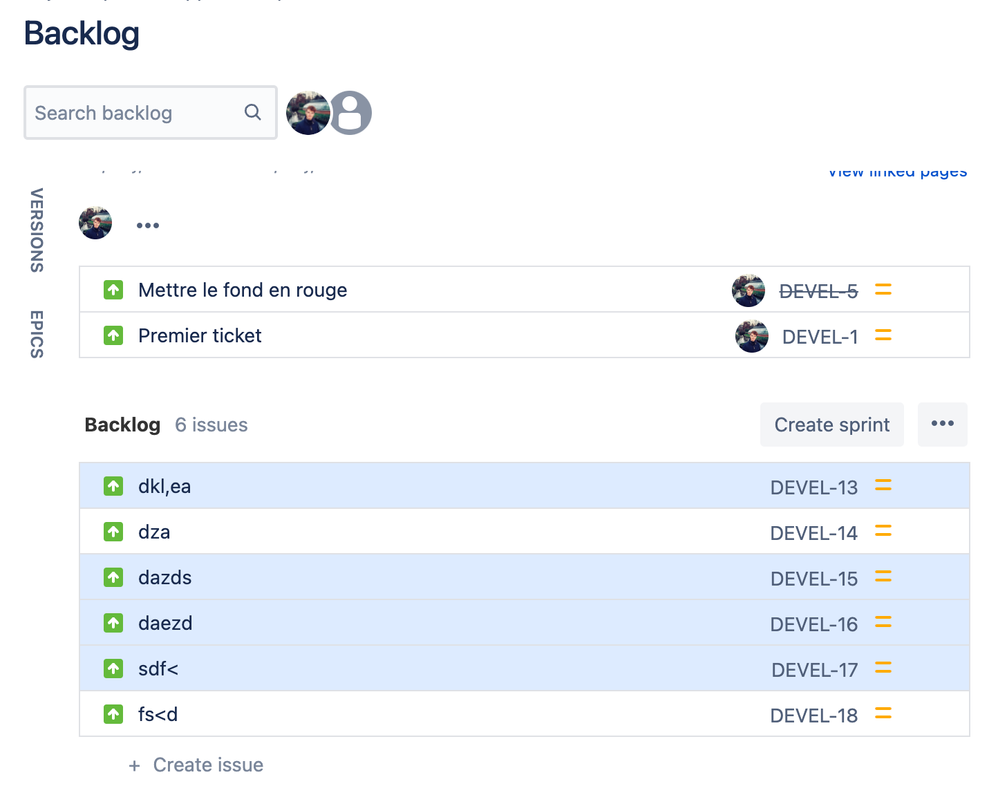Expand the VERSIONS side panel
Image resolution: width=998 pixels, height=809 pixels.
(37, 230)
